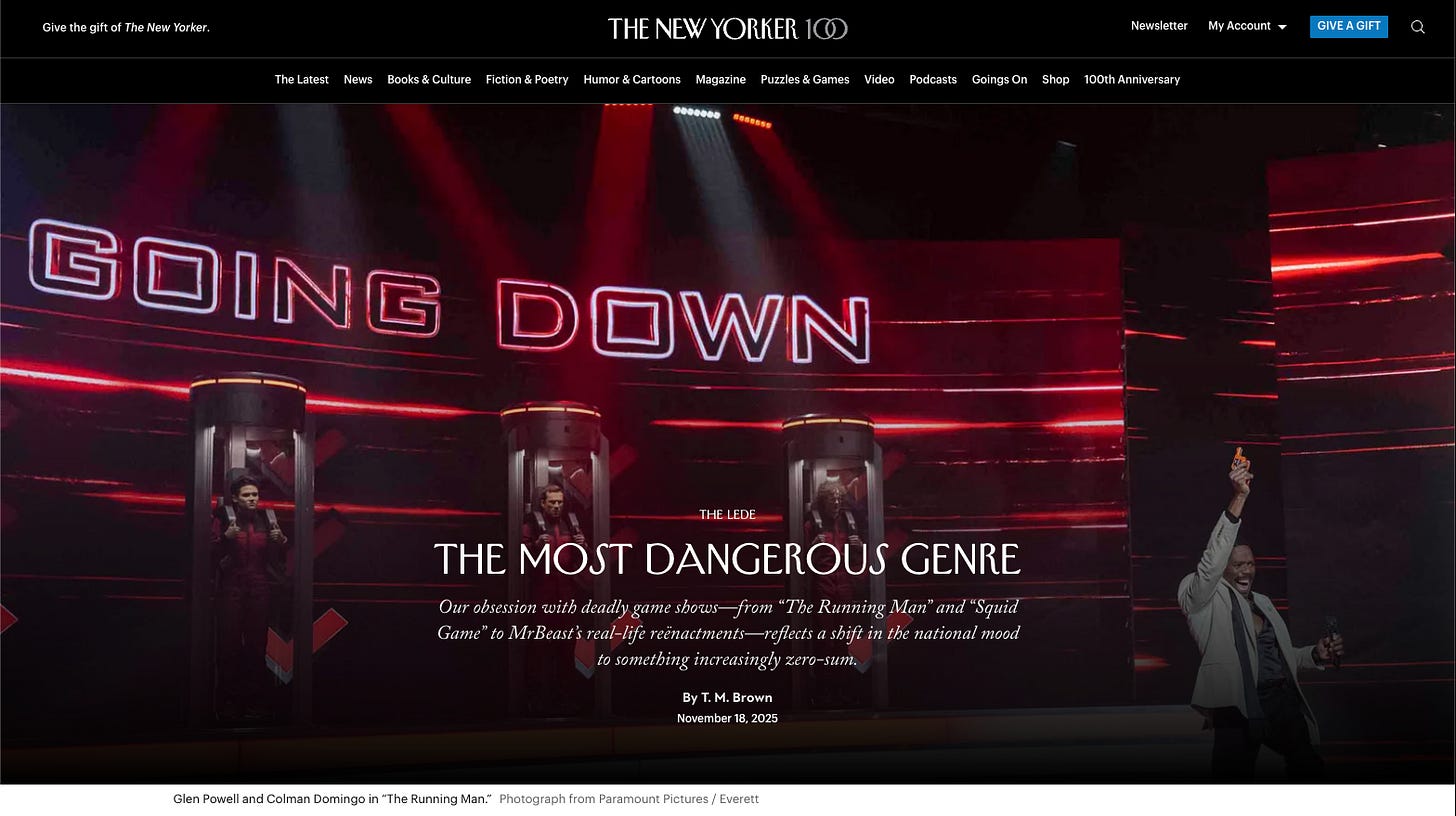Visit the Shop link
Image resolution: width=1456 pixels, height=816 pixels.
click(1055, 80)
